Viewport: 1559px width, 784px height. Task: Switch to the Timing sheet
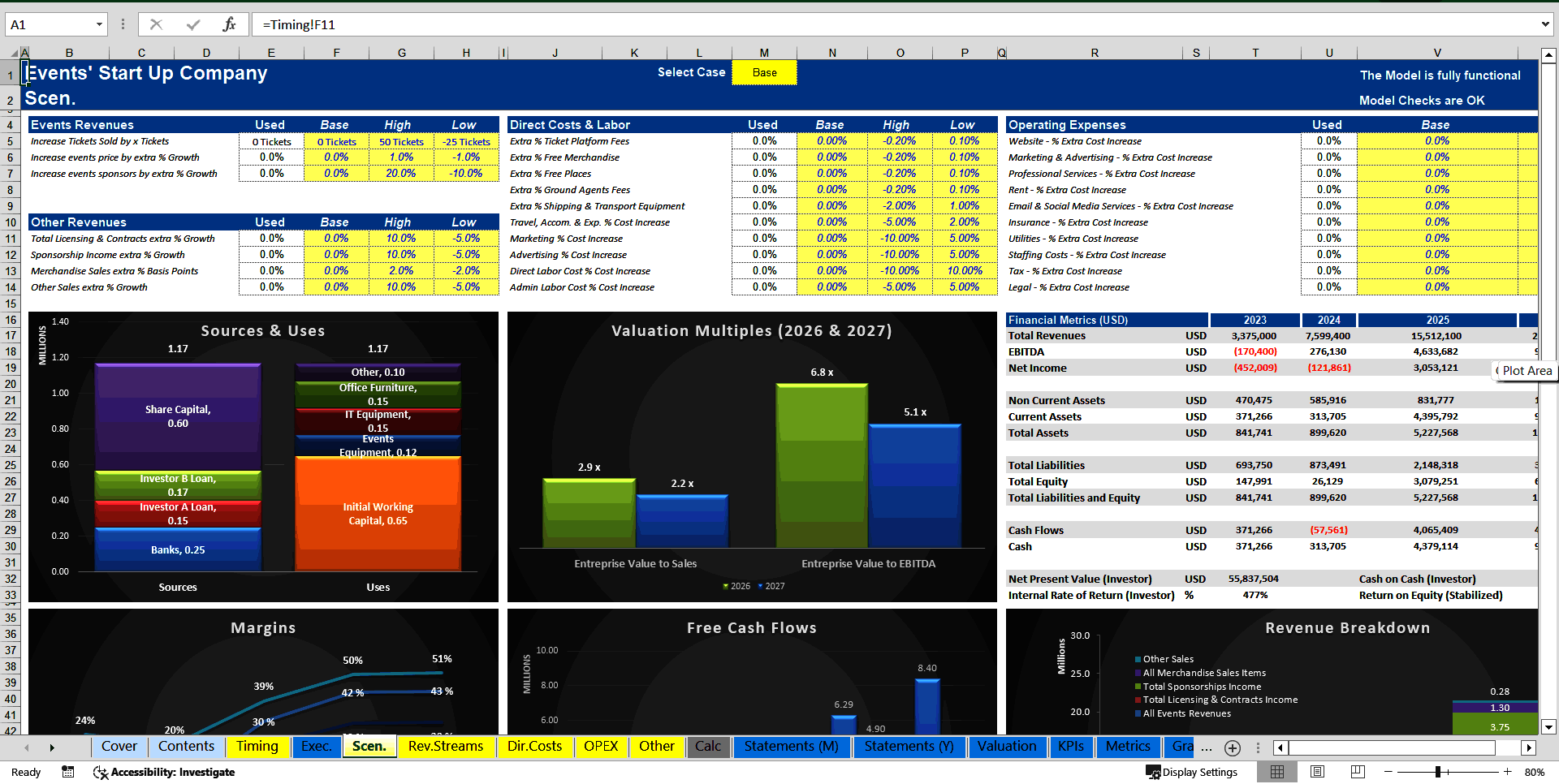pos(257,747)
